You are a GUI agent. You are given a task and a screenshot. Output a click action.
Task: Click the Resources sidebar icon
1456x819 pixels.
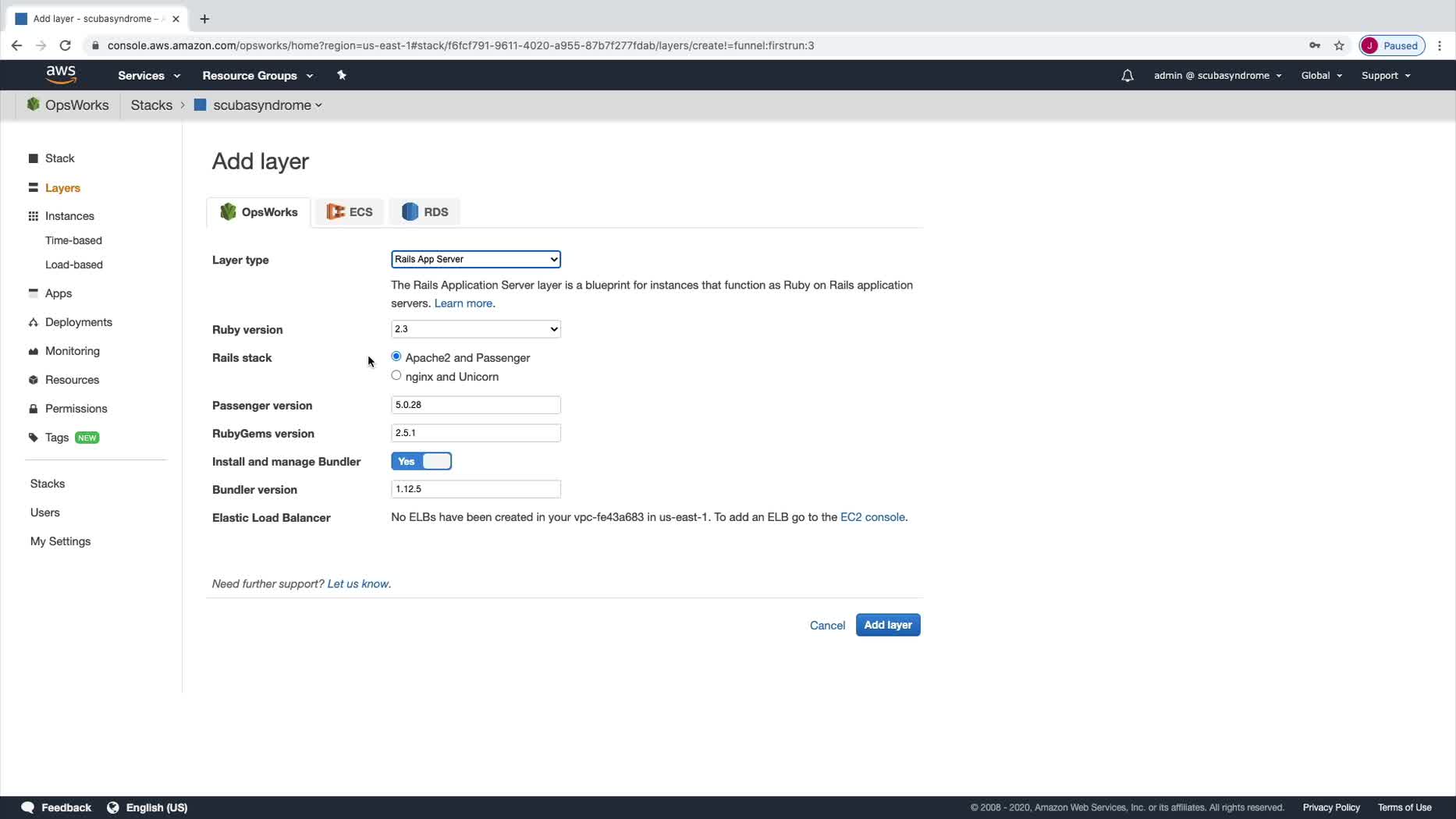tap(34, 380)
